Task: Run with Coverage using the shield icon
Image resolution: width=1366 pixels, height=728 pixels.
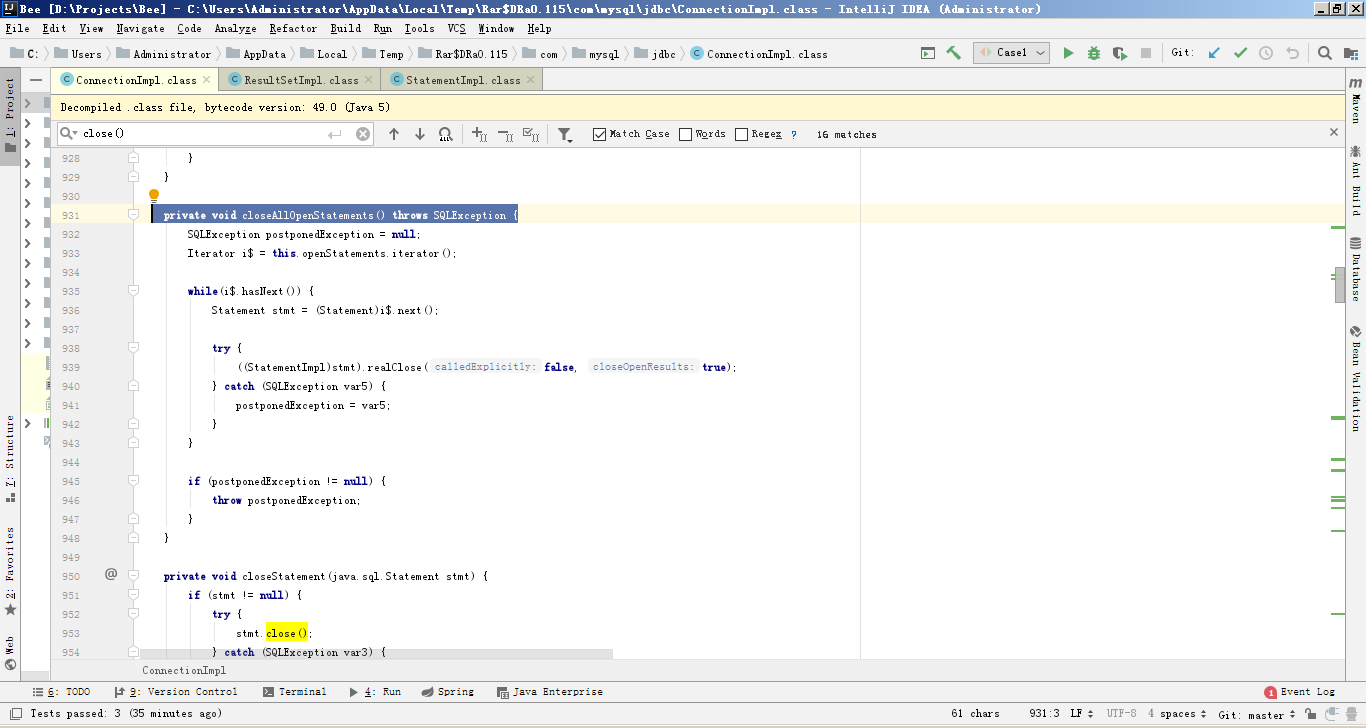Action: [x=1120, y=53]
